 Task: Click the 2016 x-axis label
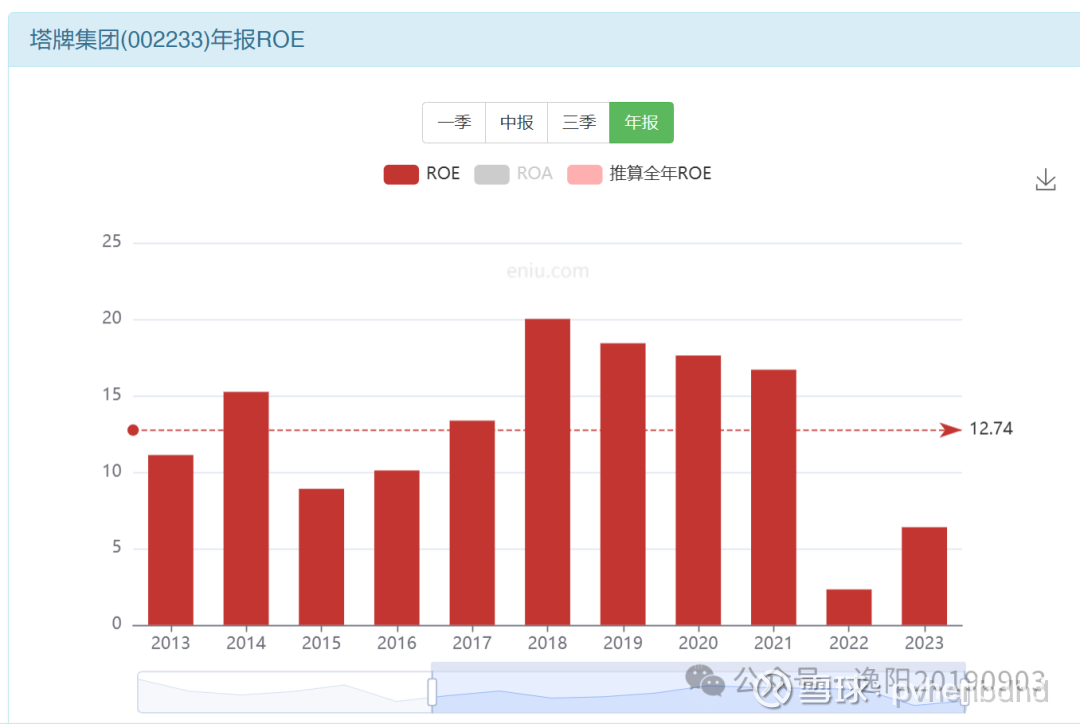point(397,643)
